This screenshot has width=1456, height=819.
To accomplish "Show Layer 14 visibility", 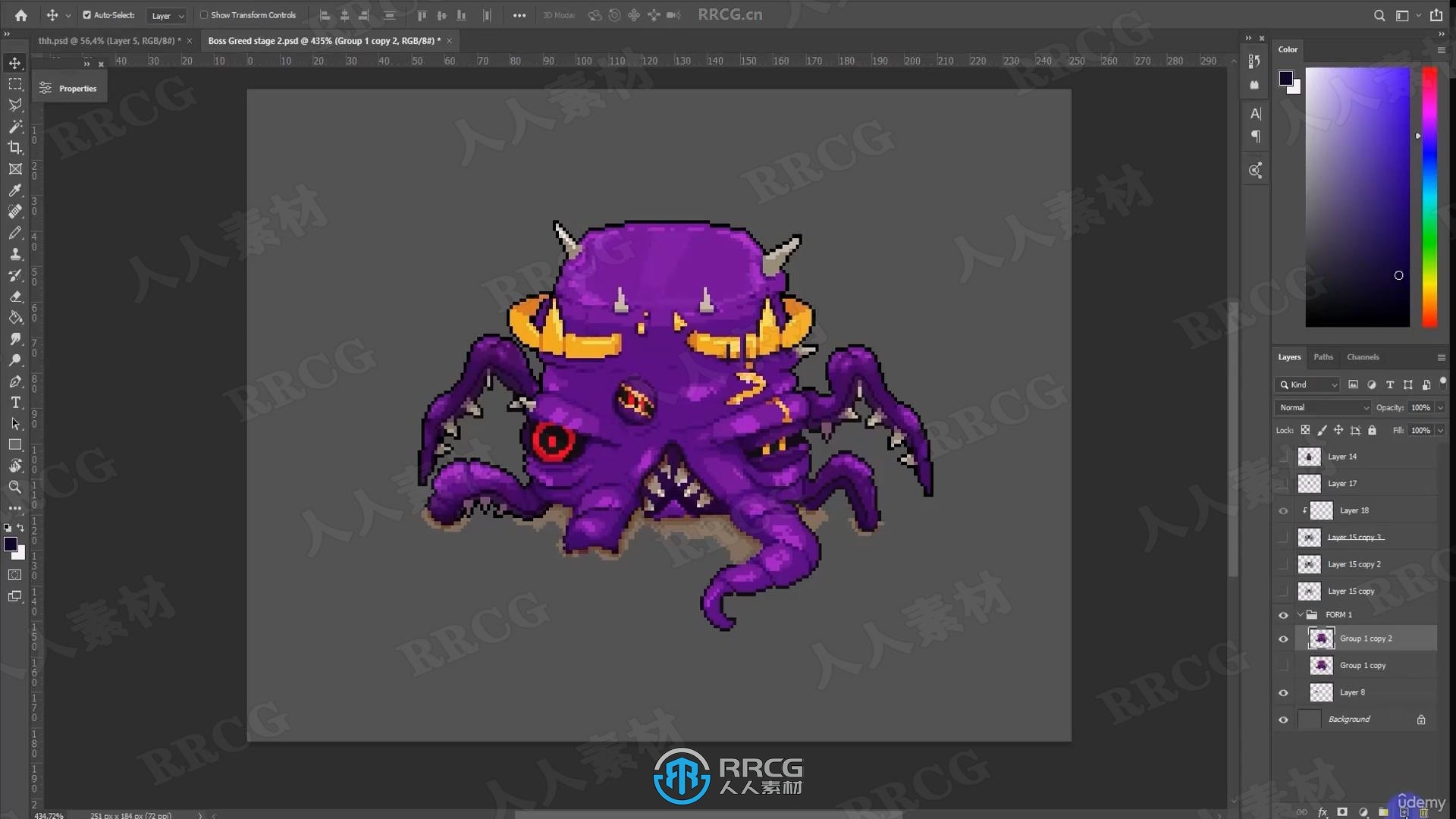I will (x=1283, y=457).
